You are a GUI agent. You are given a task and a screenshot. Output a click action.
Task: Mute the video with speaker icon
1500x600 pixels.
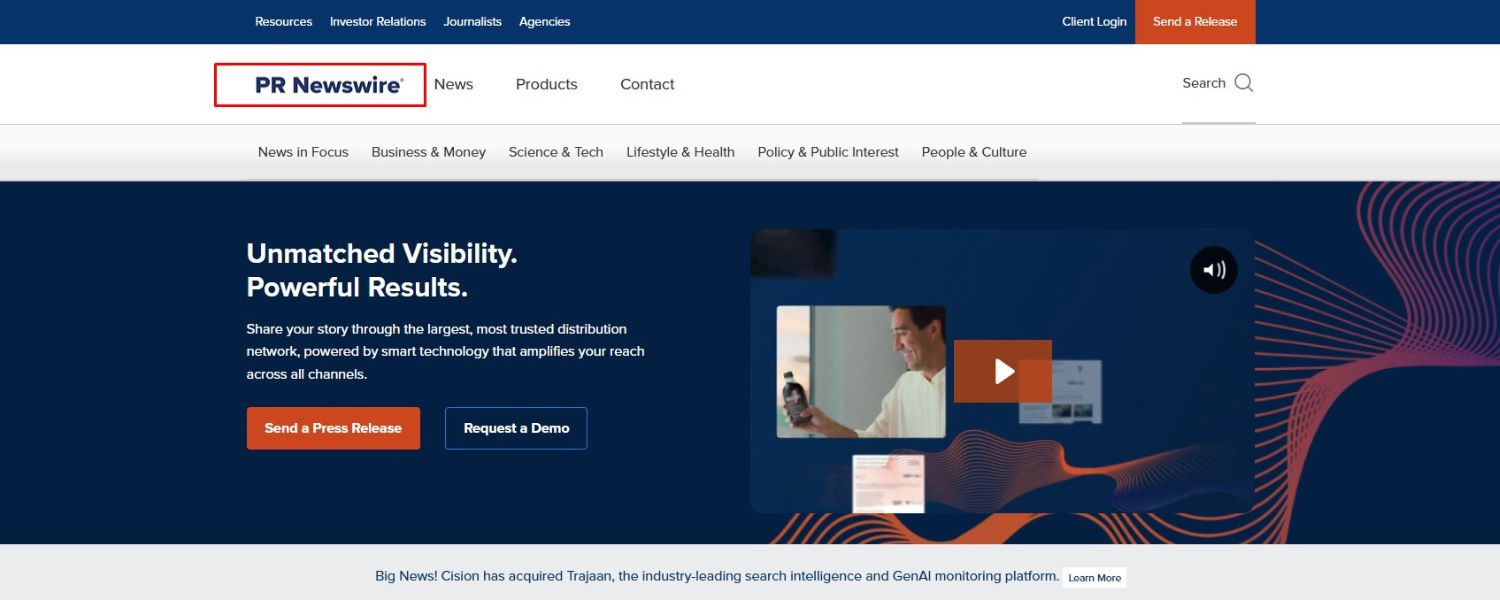1213,269
